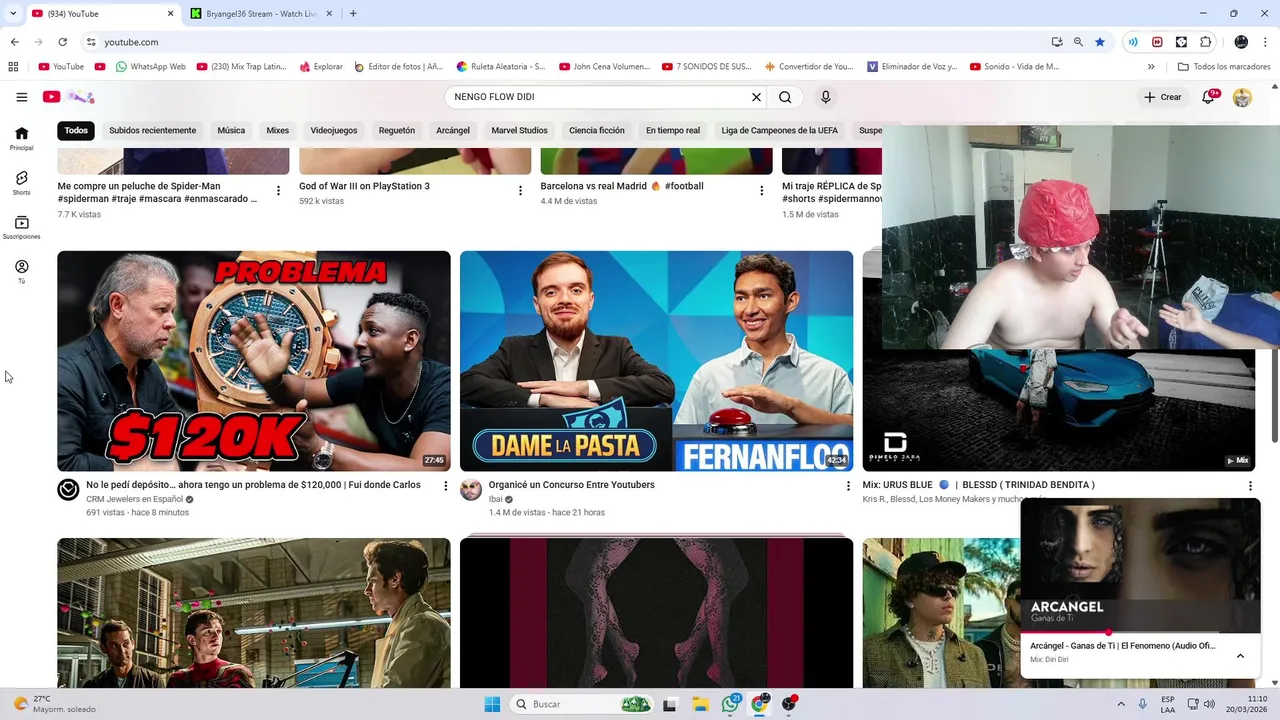Select the Mixes filter chip
The width and height of the screenshot is (1280, 720).
click(278, 130)
